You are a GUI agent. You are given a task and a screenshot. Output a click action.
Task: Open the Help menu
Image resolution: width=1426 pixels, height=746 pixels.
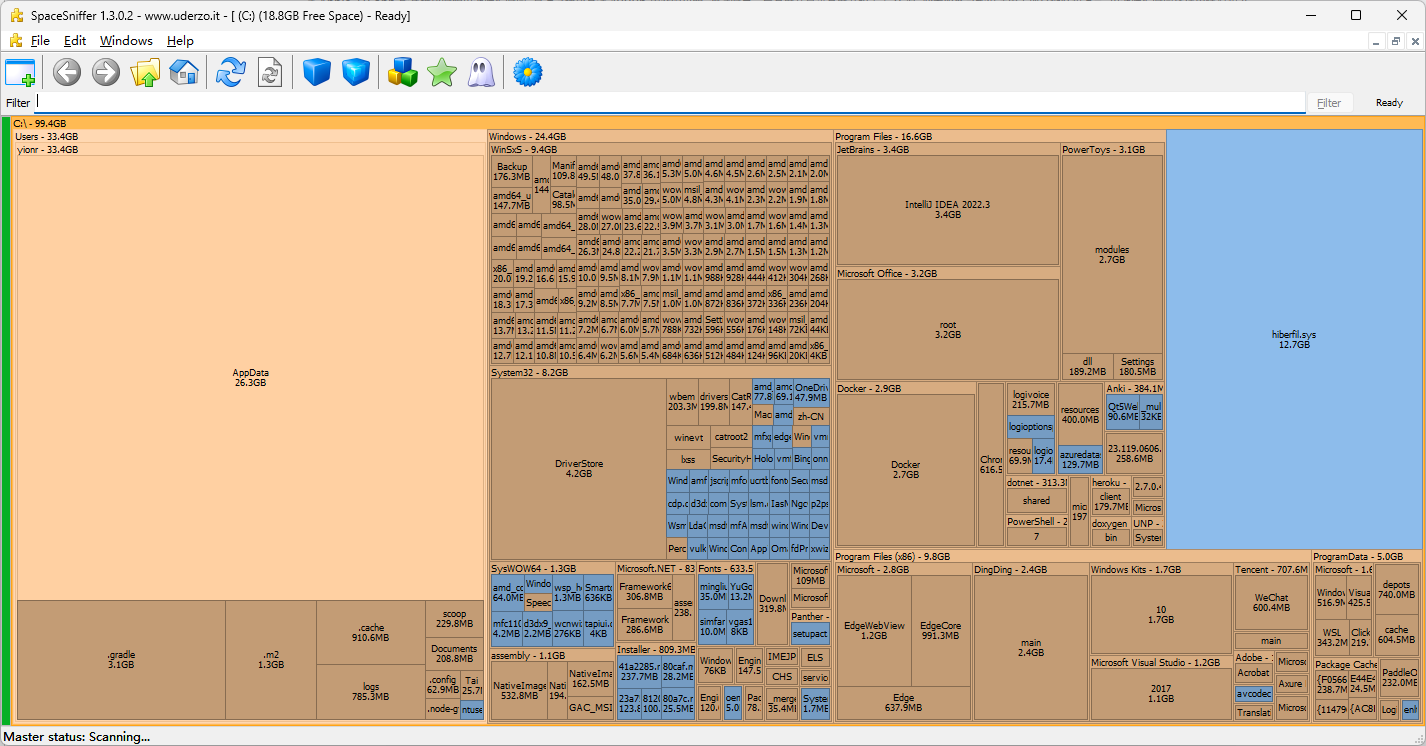pyautogui.click(x=180, y=41)
